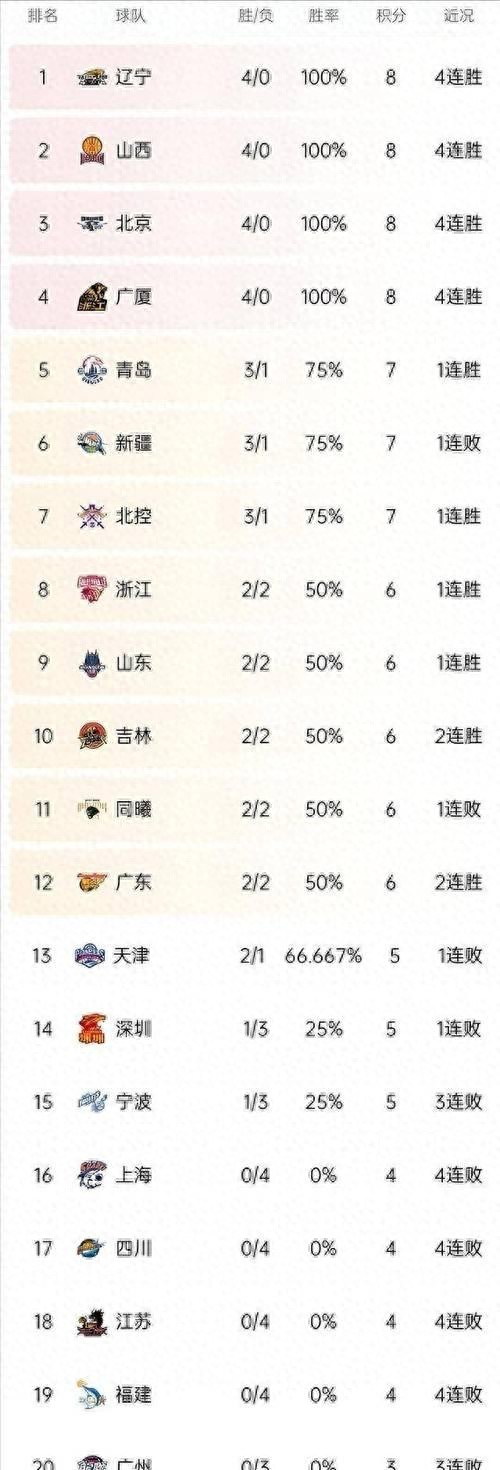The height and width of the screenshot is (1470, 500).
Task: Click the 辽宁 team logo
Action: [91, 77]
